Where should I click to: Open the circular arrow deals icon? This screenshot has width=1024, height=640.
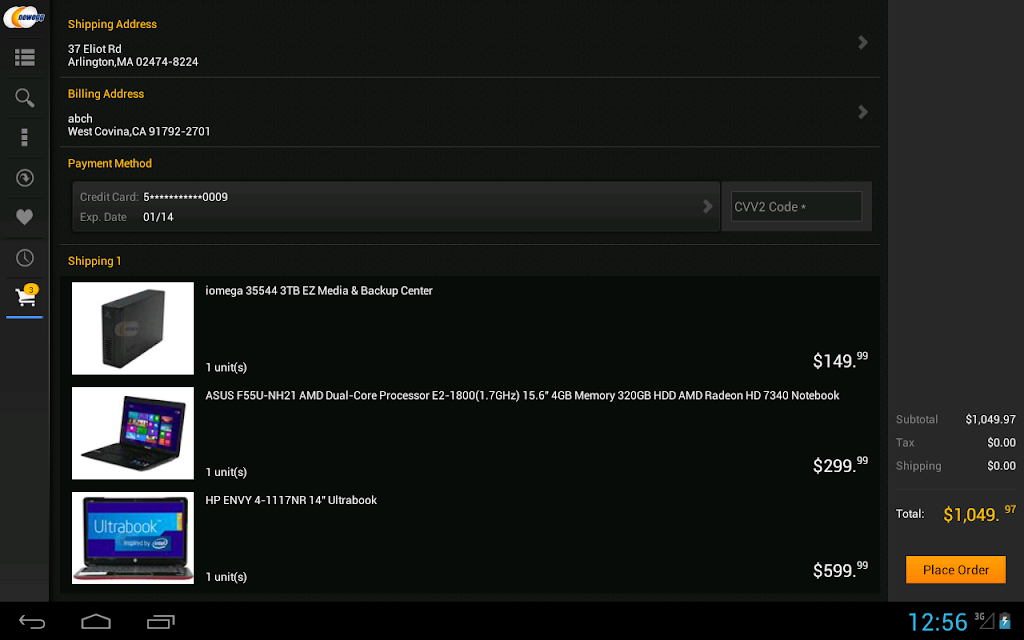(24, 178)
